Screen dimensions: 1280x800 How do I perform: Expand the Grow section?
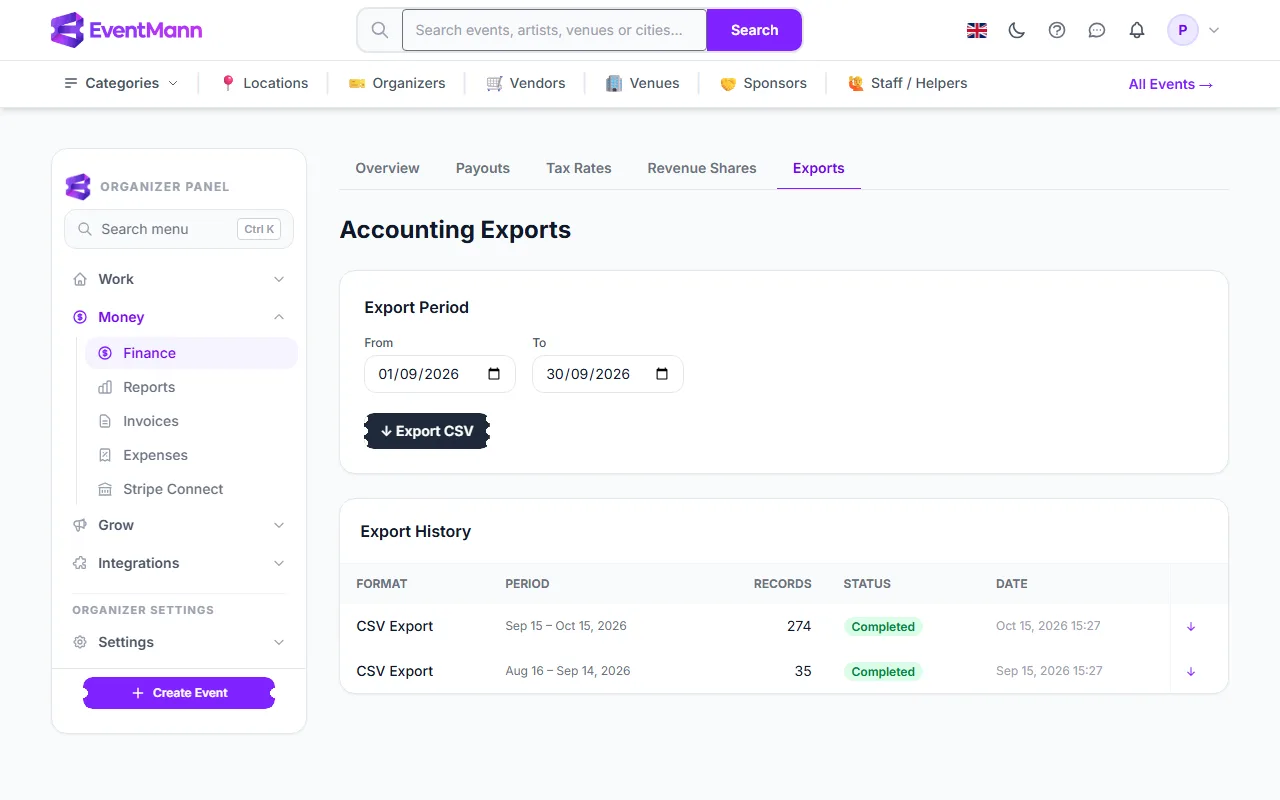tap(179, 525)
